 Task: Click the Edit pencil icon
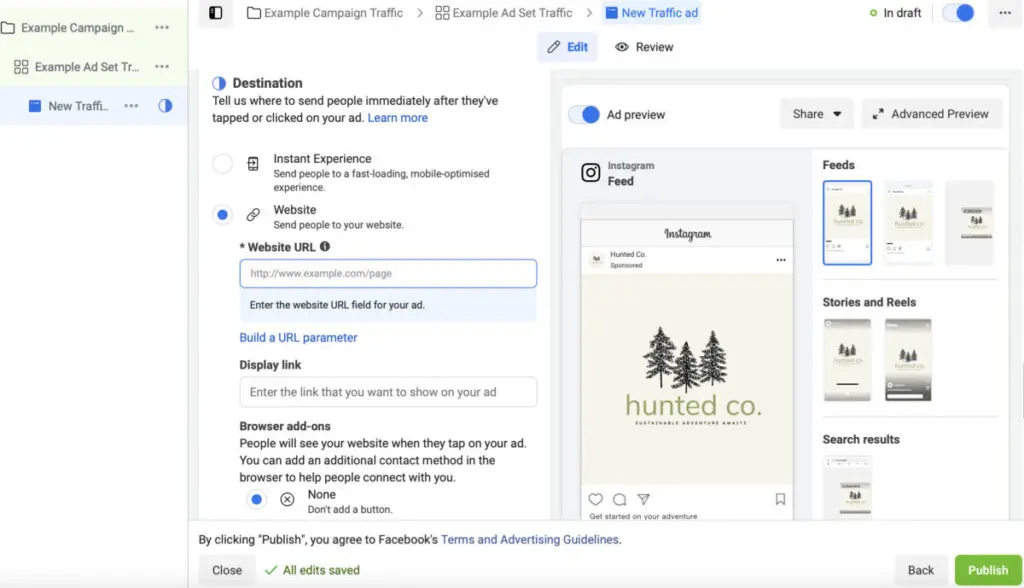click(552, 46)
